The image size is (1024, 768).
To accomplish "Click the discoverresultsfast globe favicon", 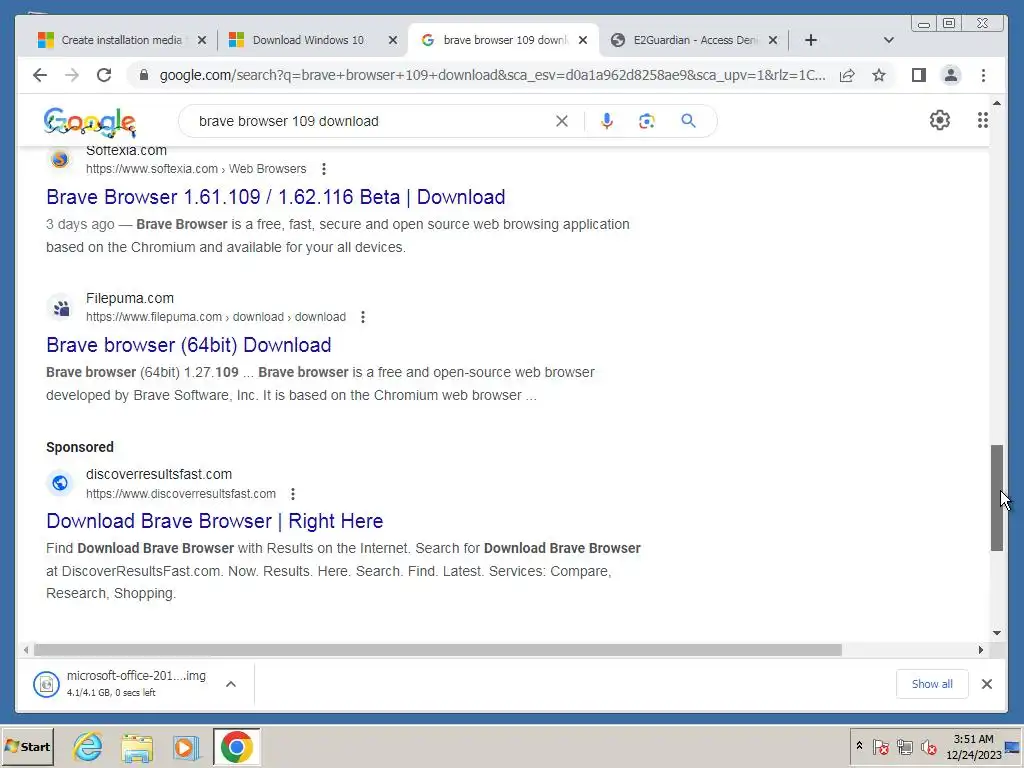I will [x=59, y=483].
